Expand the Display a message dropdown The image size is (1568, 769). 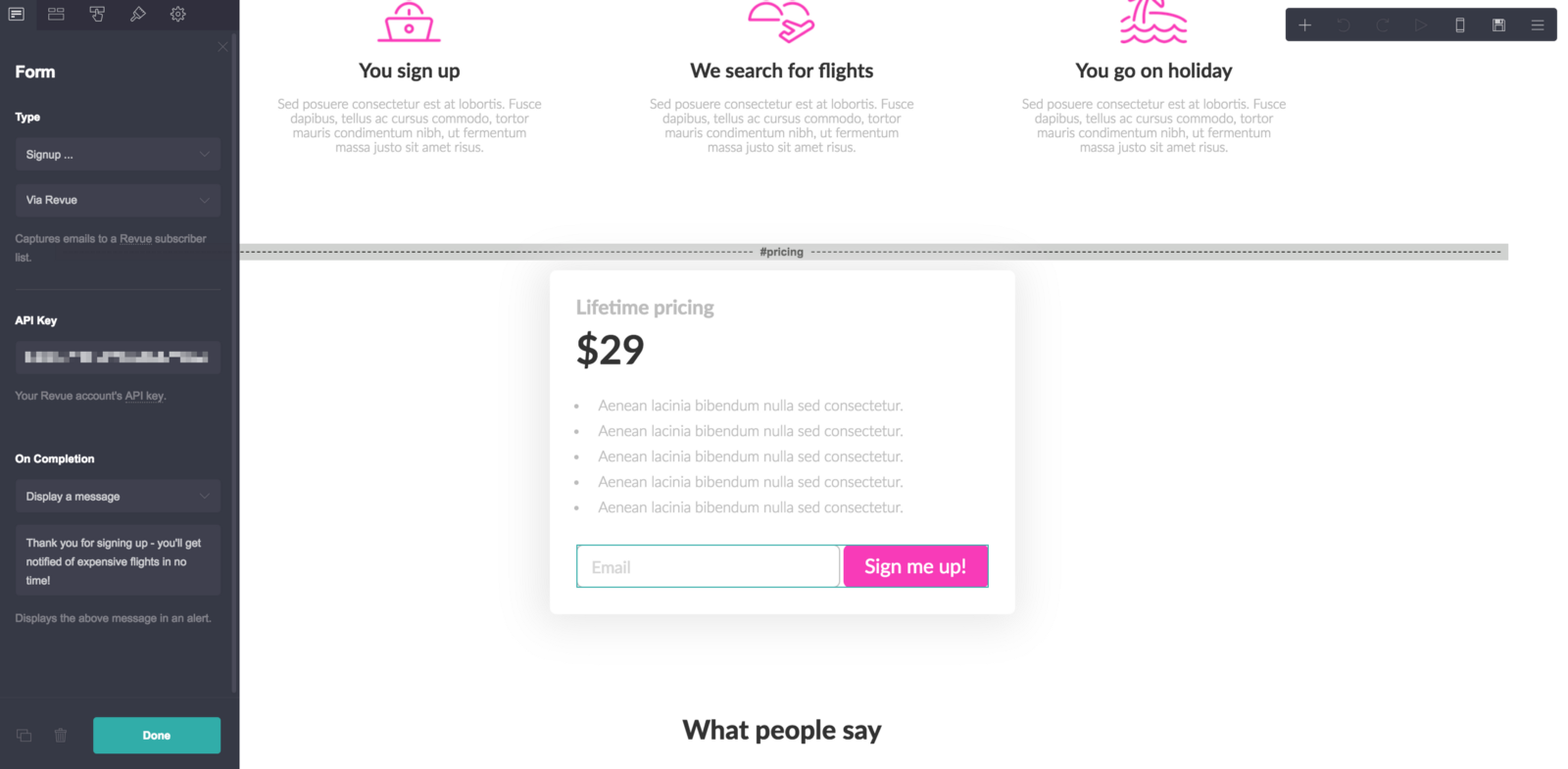[x=118, y=497]
